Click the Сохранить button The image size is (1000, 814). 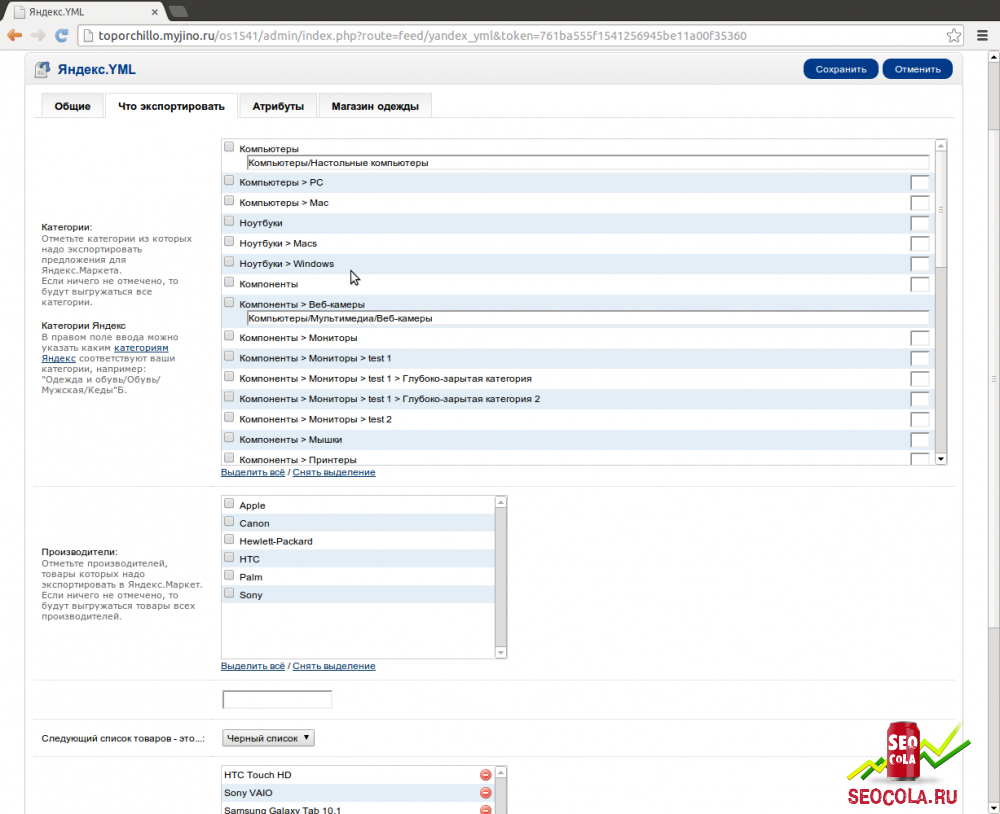841,69
